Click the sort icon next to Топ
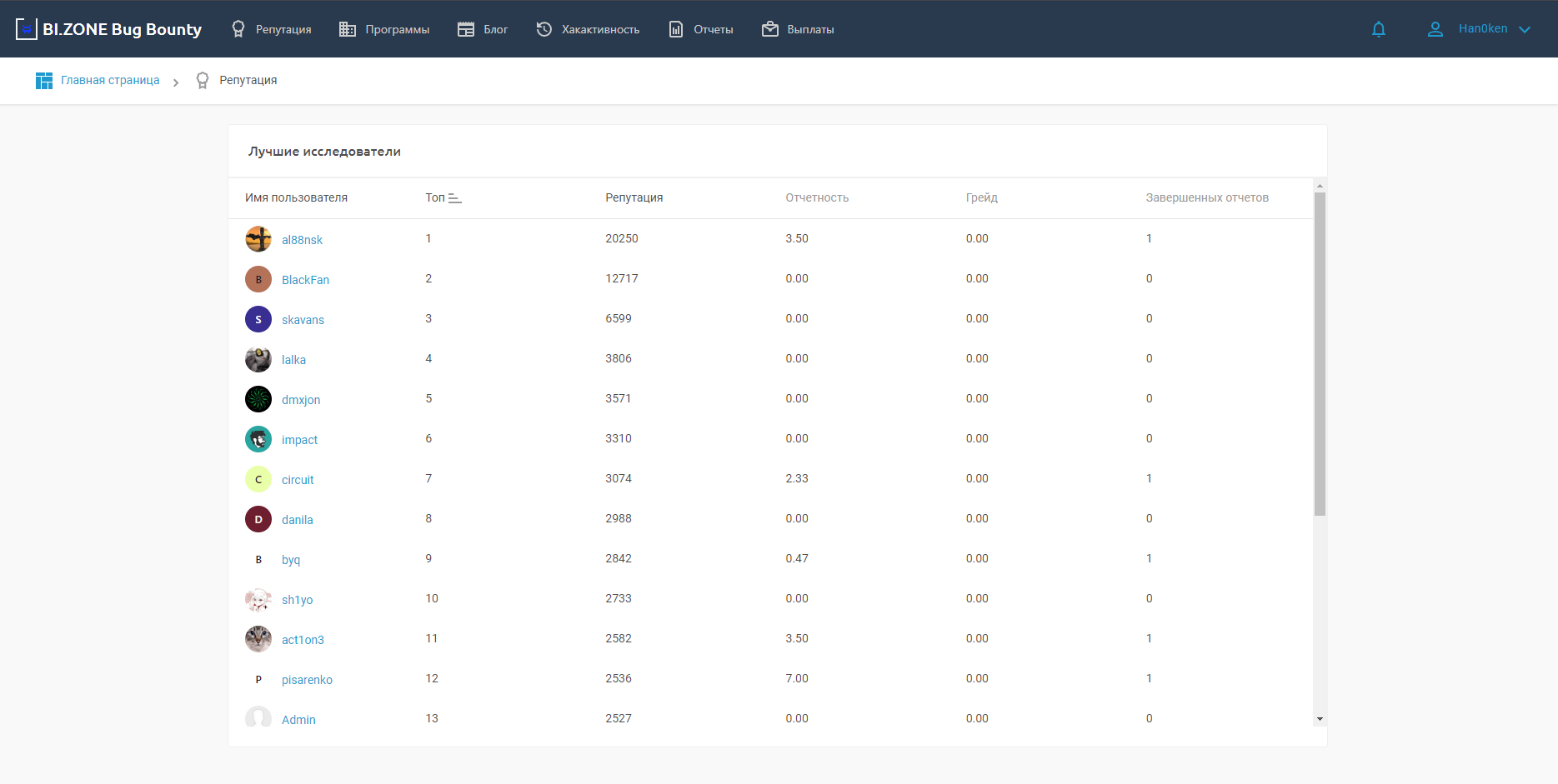This screenshot has width=1558, height=784. coord(455,198)
